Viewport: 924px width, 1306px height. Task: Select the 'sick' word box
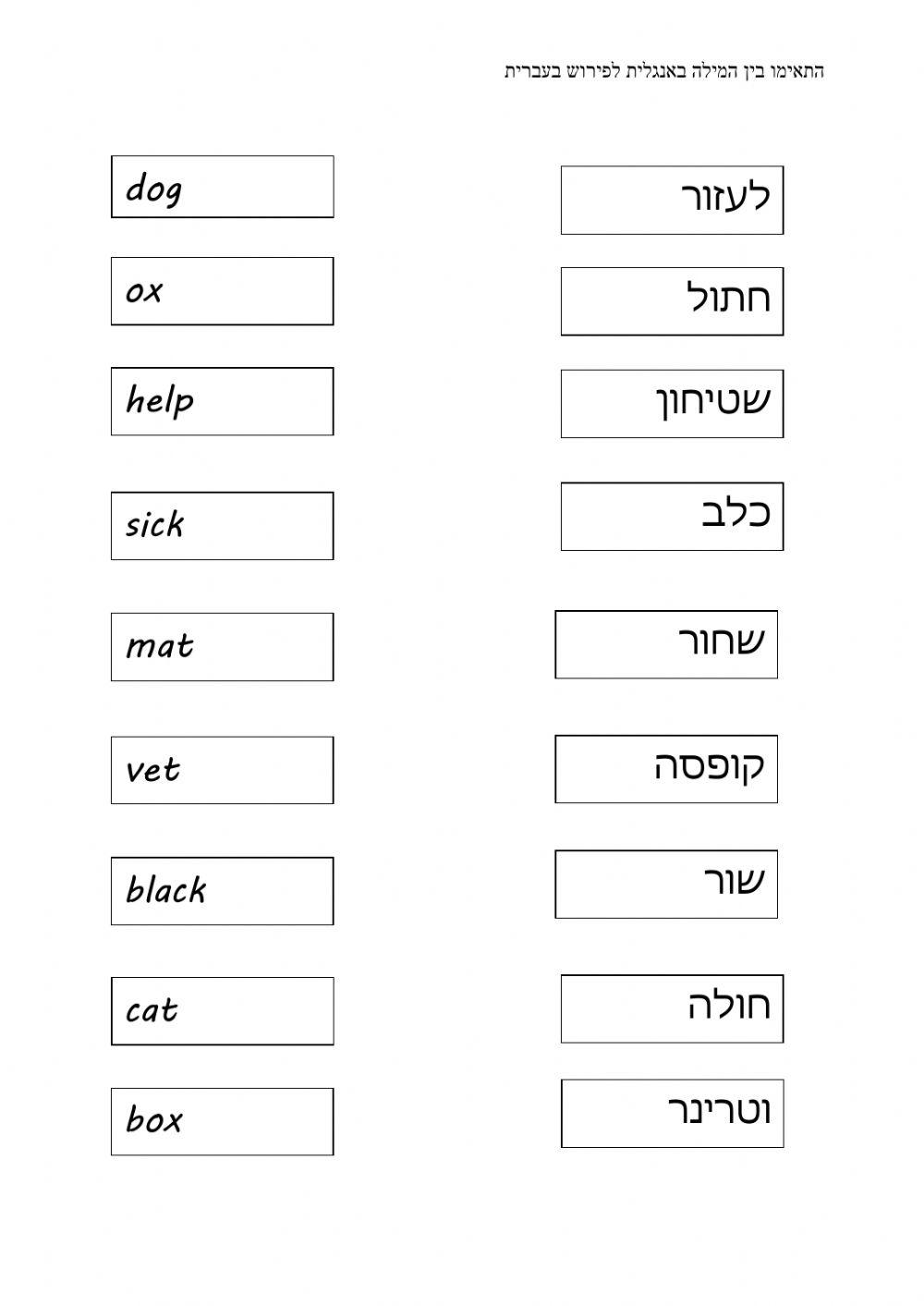point(222,526)
